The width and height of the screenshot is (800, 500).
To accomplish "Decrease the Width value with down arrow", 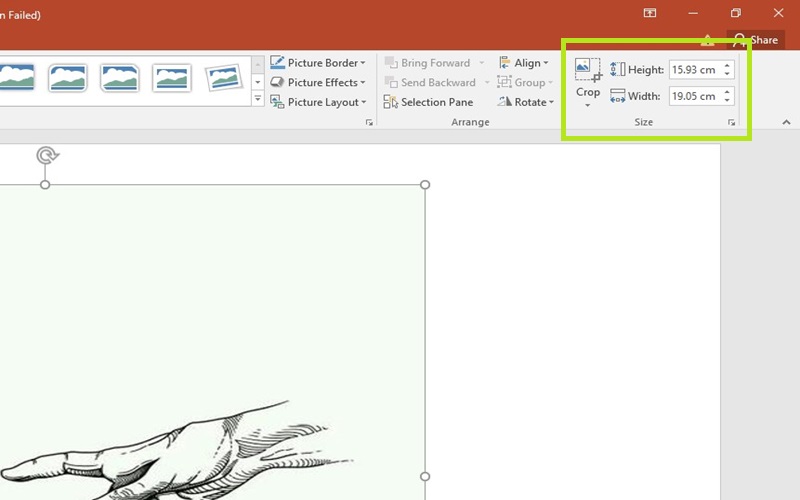I will coord(727,101).
